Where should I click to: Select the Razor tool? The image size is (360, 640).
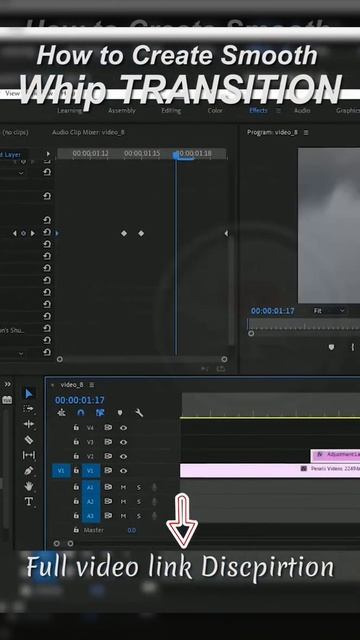pyautogui.click(x=29, y=440)
